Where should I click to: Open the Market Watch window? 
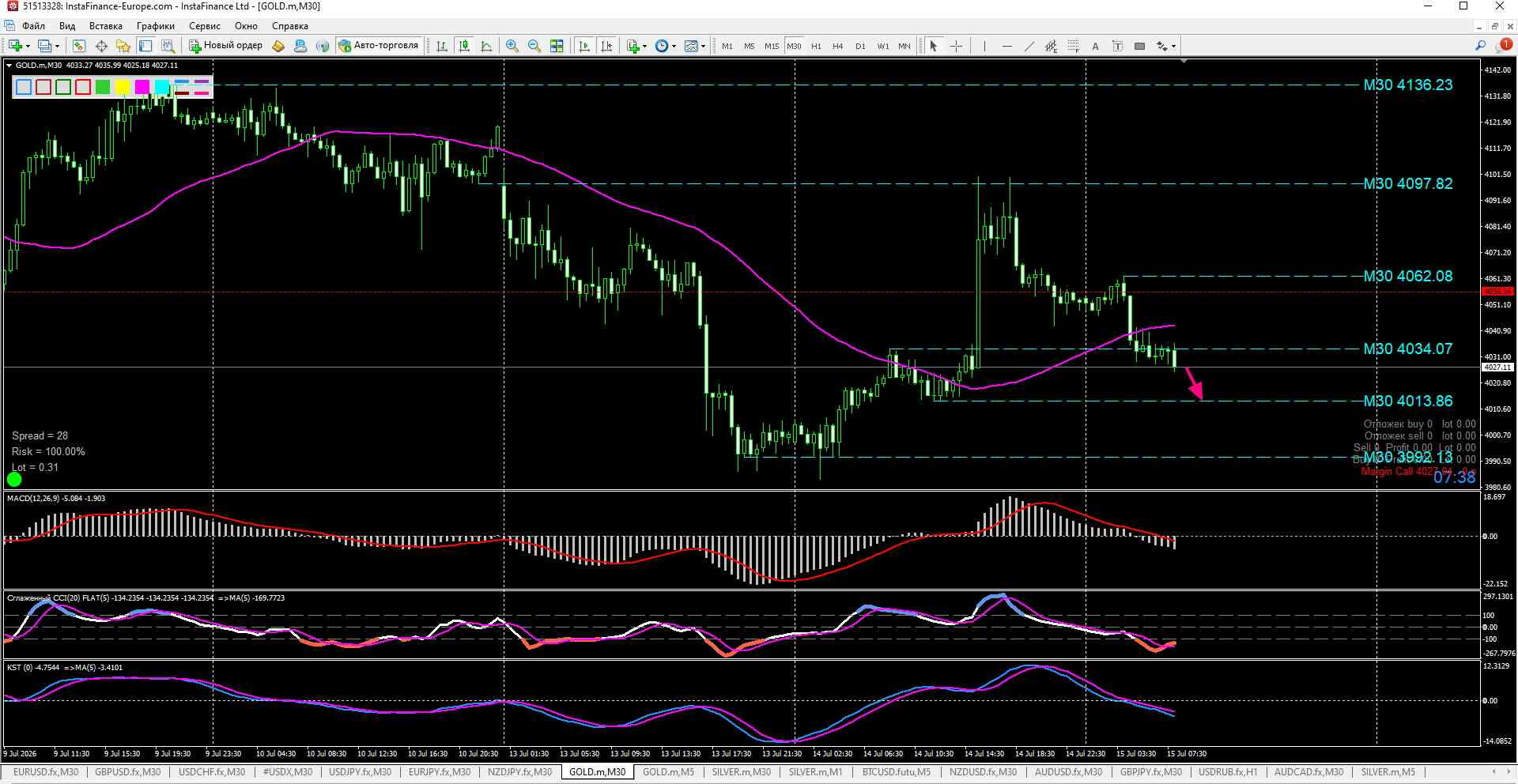pyautogui.click(x=79, y=46)
